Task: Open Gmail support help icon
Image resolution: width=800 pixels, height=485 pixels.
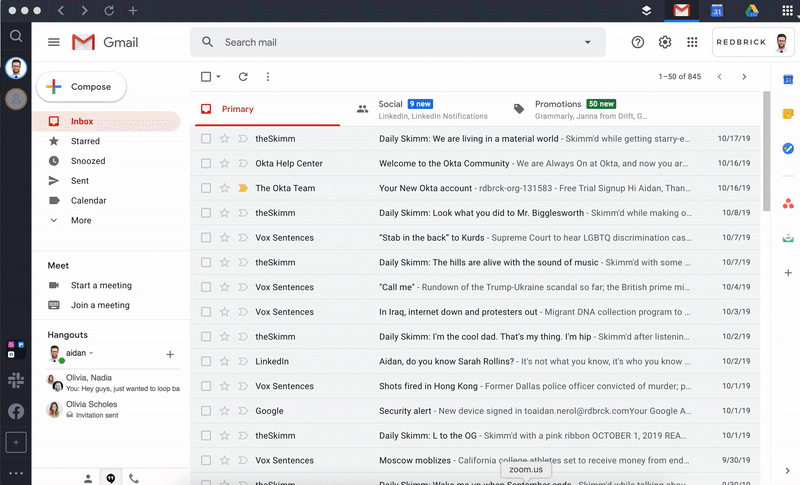Action: click(637, 42)
